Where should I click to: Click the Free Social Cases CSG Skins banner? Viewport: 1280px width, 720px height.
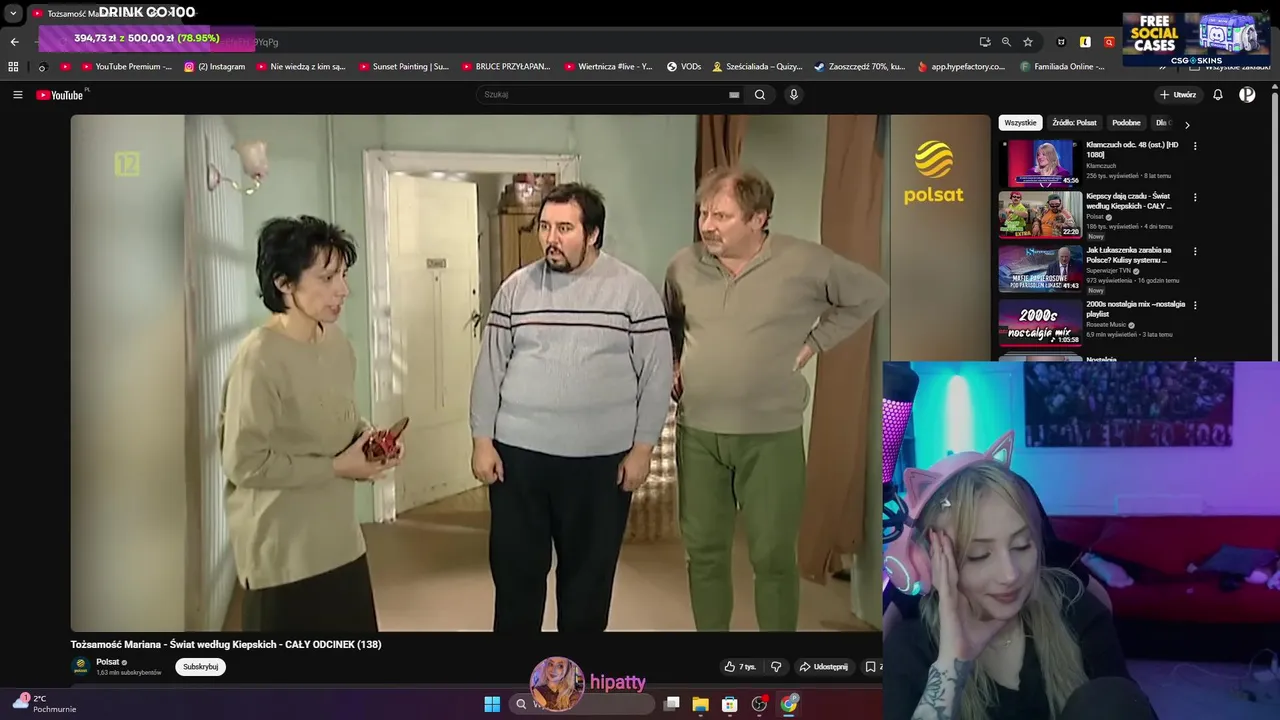1196,39
